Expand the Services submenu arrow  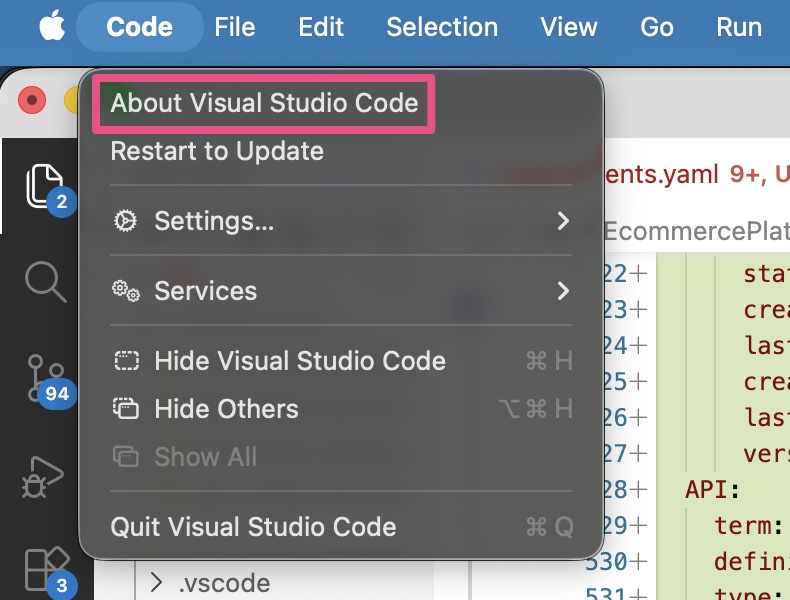tap(563, 291)
